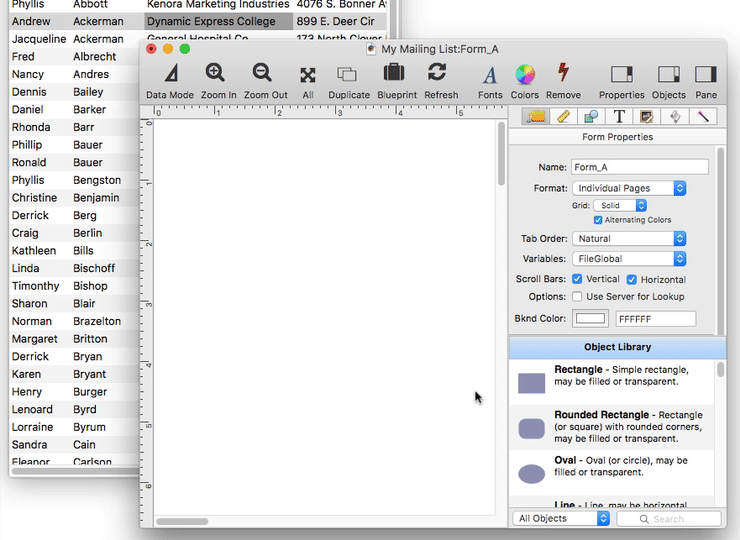Open the Grid Solid dropdown
The width and height of the screenshot is (740, 540).
click(x=620, y=205)
